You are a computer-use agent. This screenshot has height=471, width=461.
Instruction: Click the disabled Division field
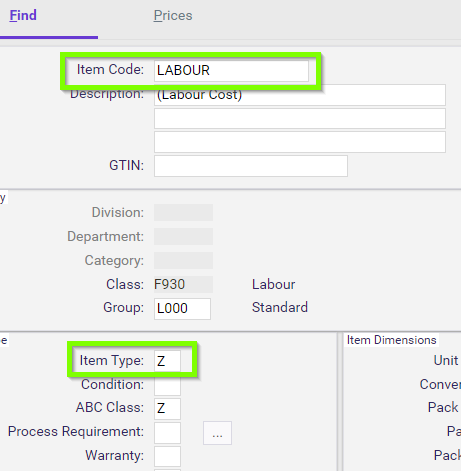tap(183, 212)
